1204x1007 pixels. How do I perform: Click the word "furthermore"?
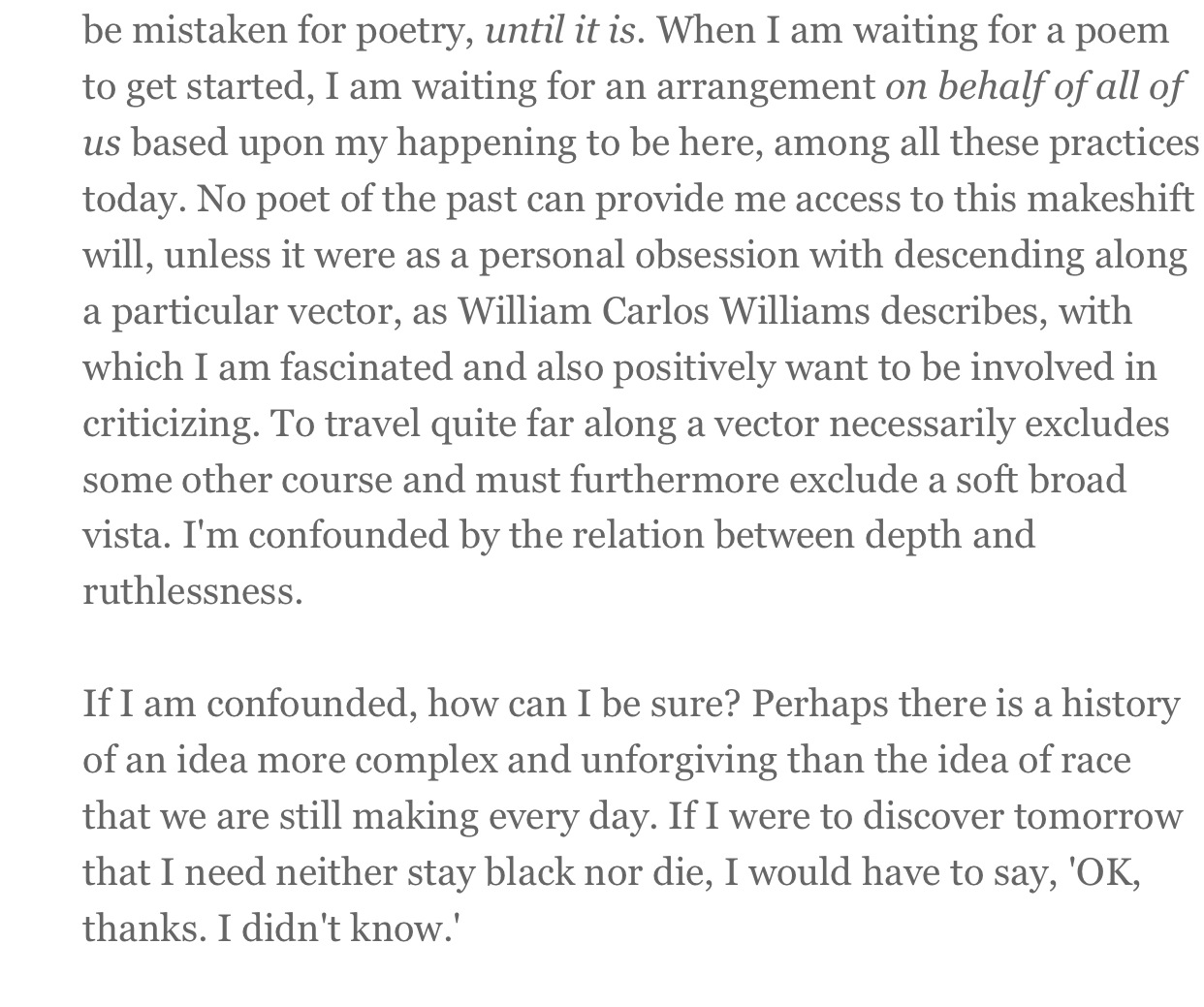tap(677, 480)
